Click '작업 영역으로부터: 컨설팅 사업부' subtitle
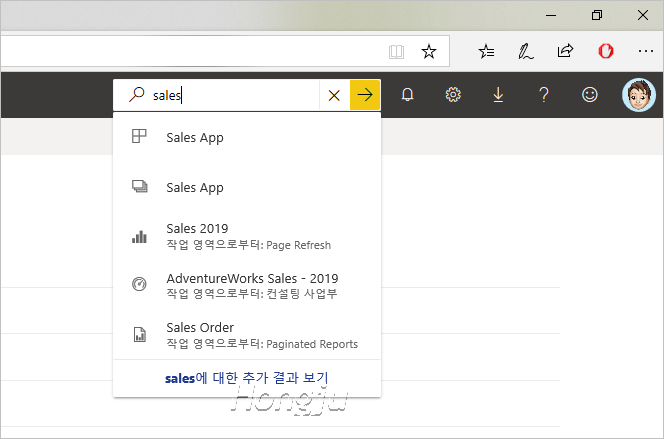664x439 pixels. (252, 294)
